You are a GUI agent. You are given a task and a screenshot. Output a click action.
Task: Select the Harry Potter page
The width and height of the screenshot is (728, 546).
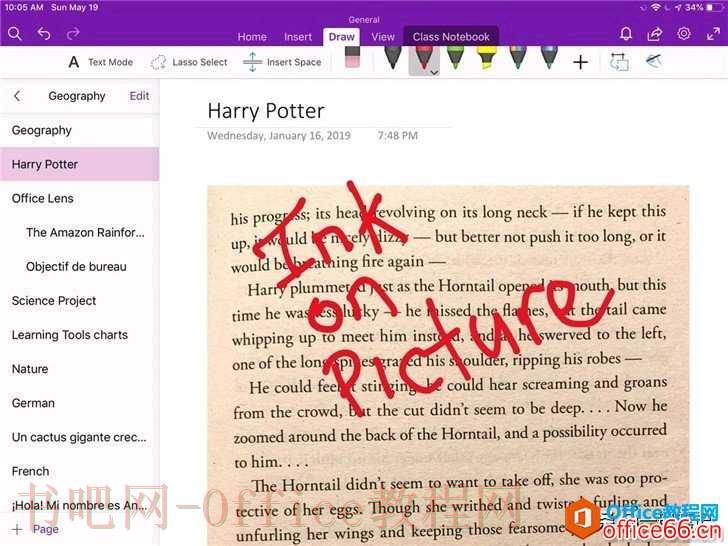[x=79, y=164]
